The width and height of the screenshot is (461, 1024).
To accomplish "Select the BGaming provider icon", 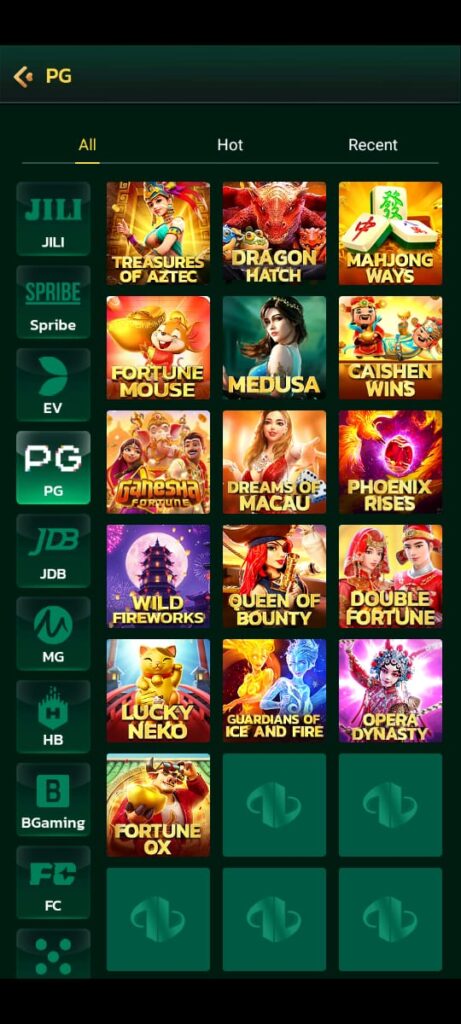I will 53,799.
